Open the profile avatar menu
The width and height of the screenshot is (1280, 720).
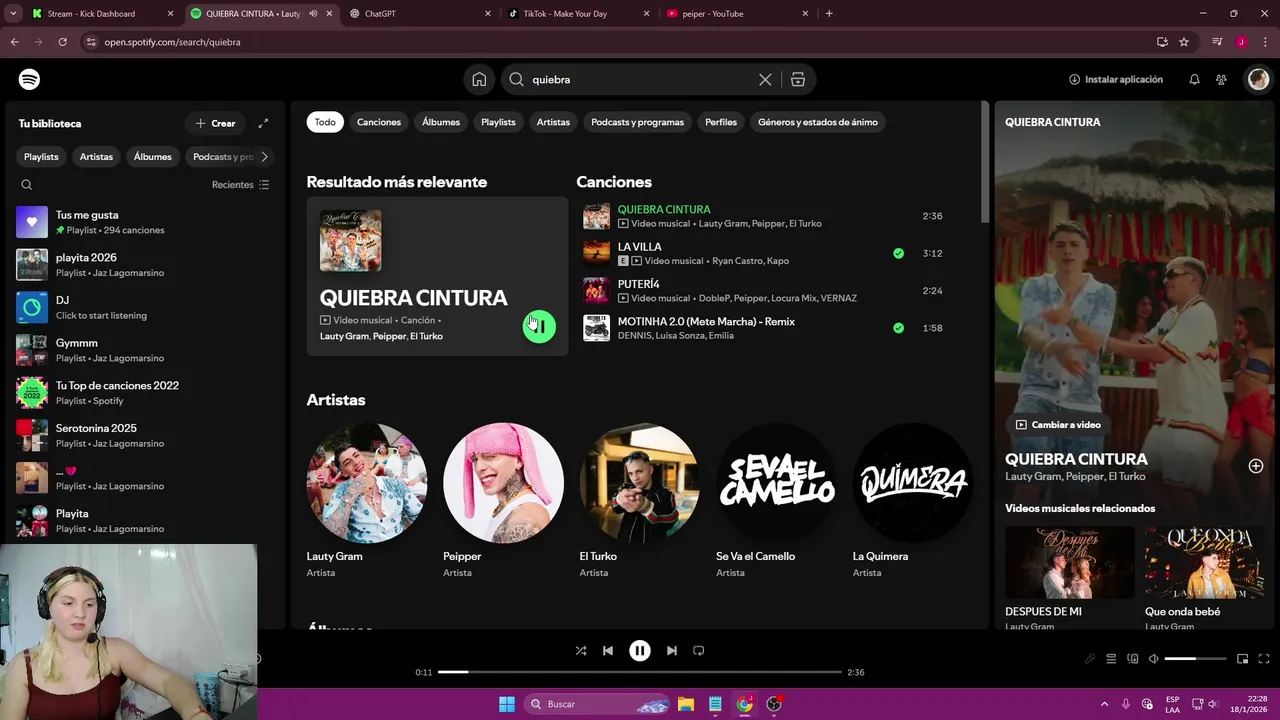pyautogui.click(x=1257, y=79)
